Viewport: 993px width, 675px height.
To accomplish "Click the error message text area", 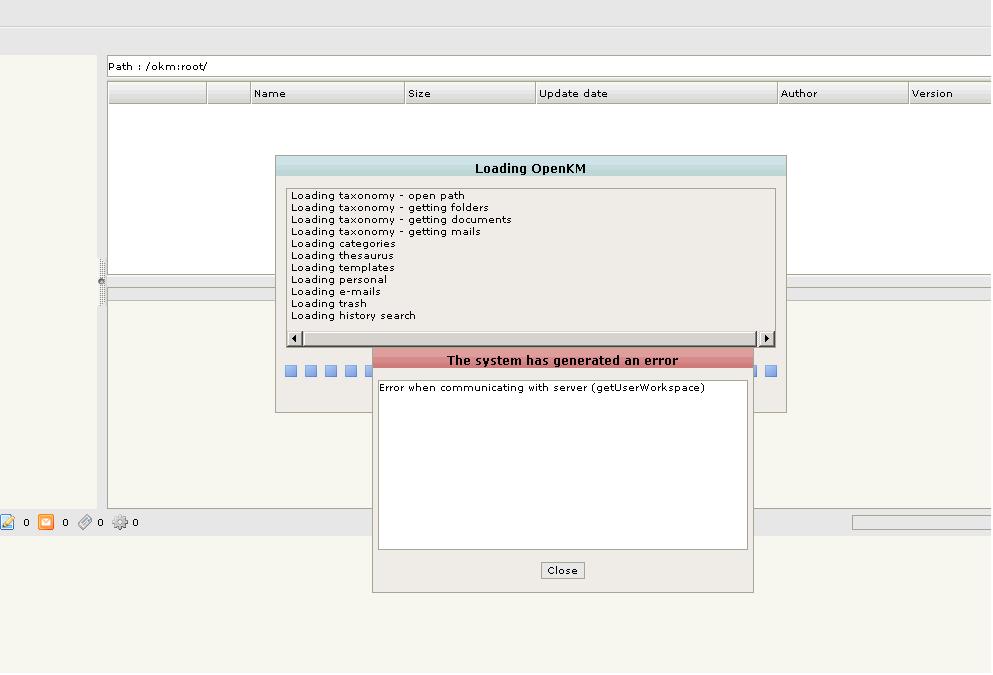I will [562, 465].
